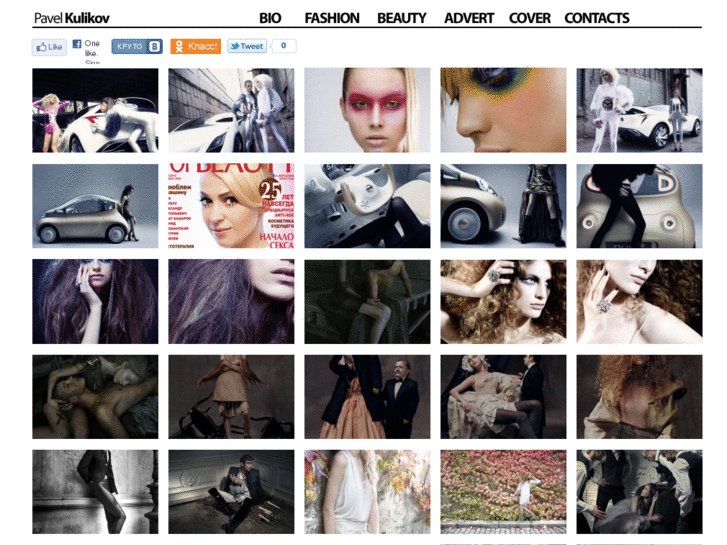Open thumbnail of car interior steering wheel
This screenshot has width=727, height=545.
point(367,206)
